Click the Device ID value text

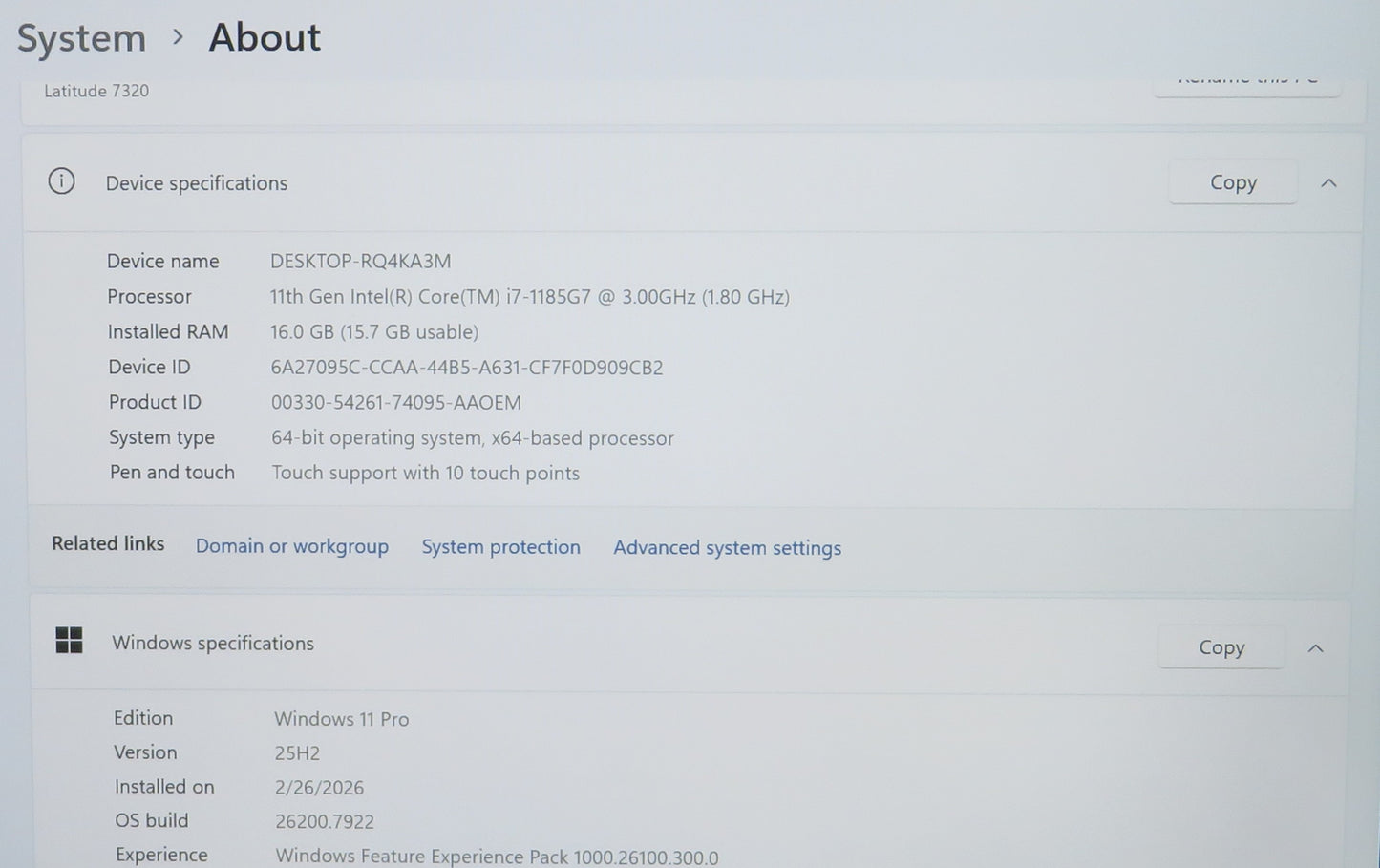(x=466, y=368)
